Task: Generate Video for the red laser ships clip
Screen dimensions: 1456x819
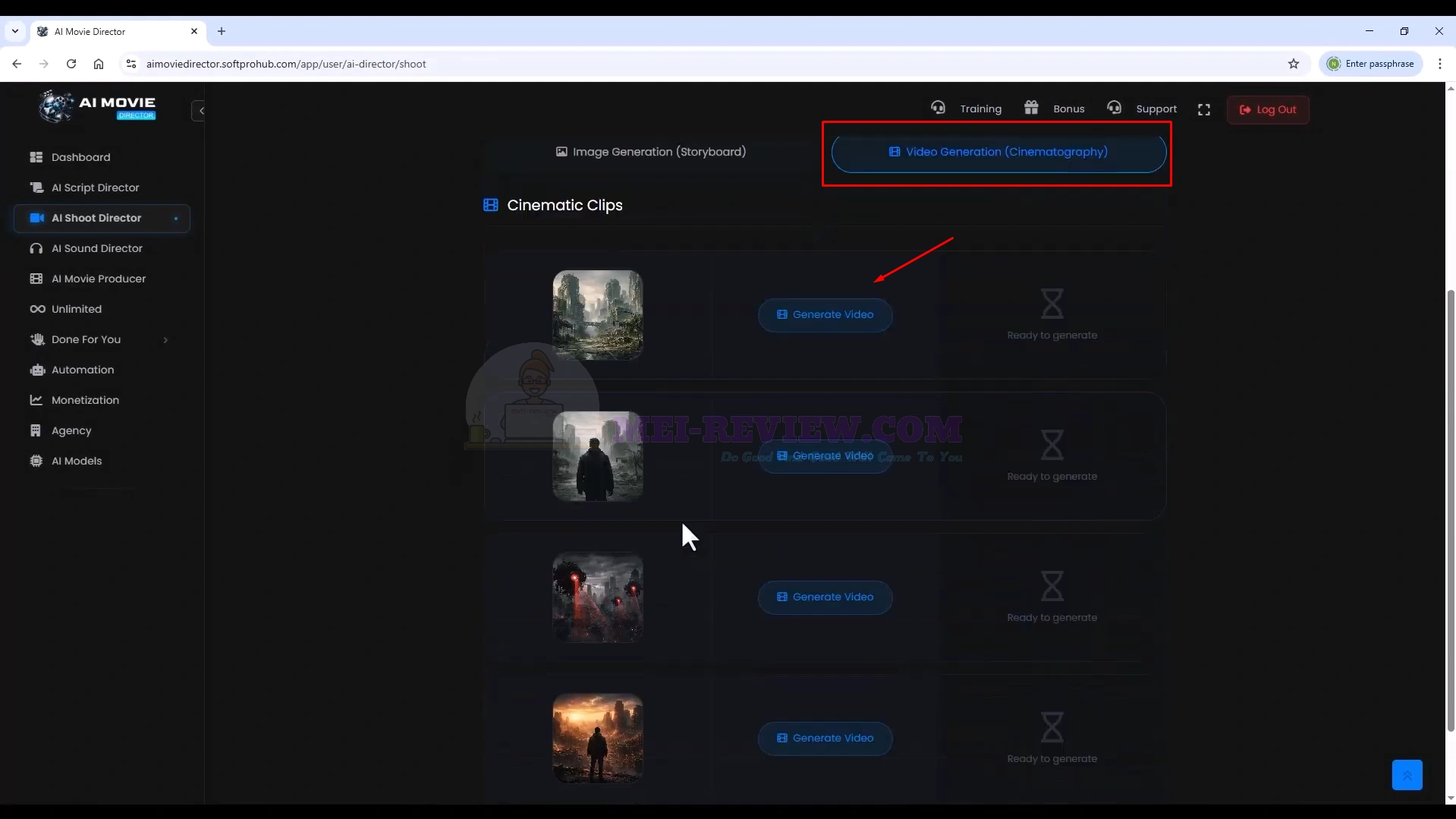Action: 825,597
